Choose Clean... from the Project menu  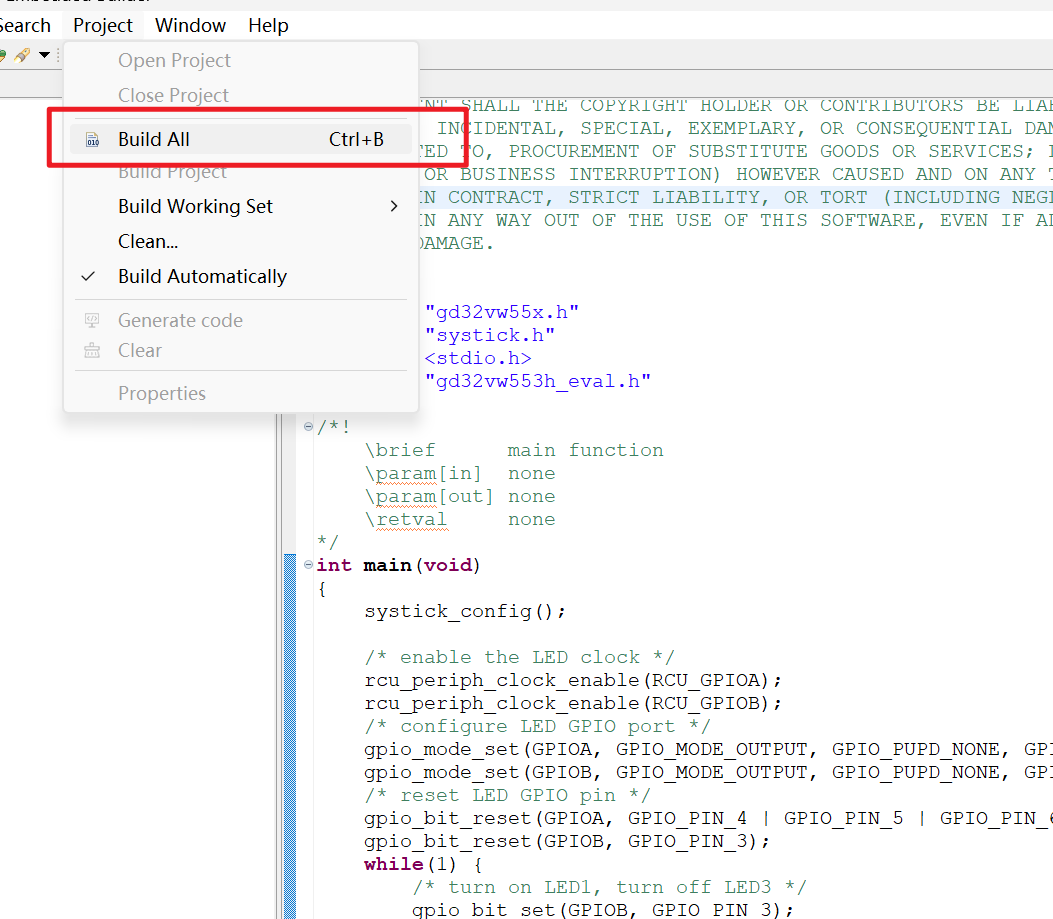pos(148,242)
